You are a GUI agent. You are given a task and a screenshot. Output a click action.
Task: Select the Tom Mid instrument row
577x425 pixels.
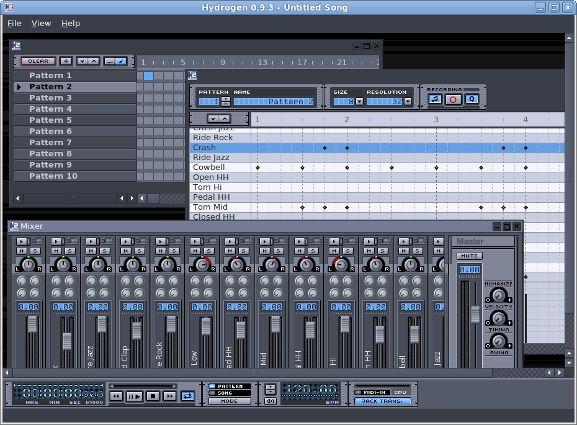(220, 208)
